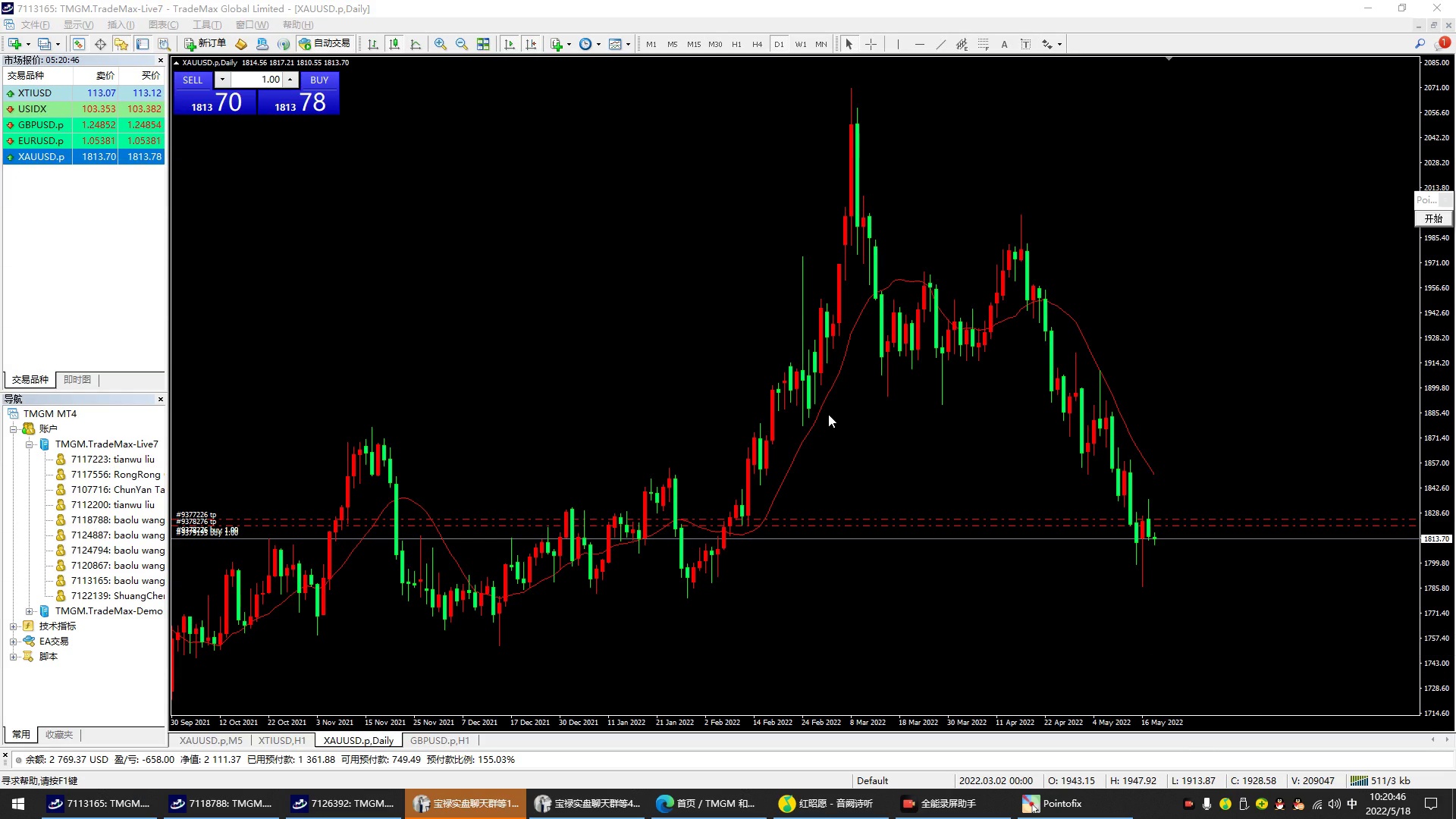
Task: Select the crosshair cursor tool
Action: pos(871,44)
